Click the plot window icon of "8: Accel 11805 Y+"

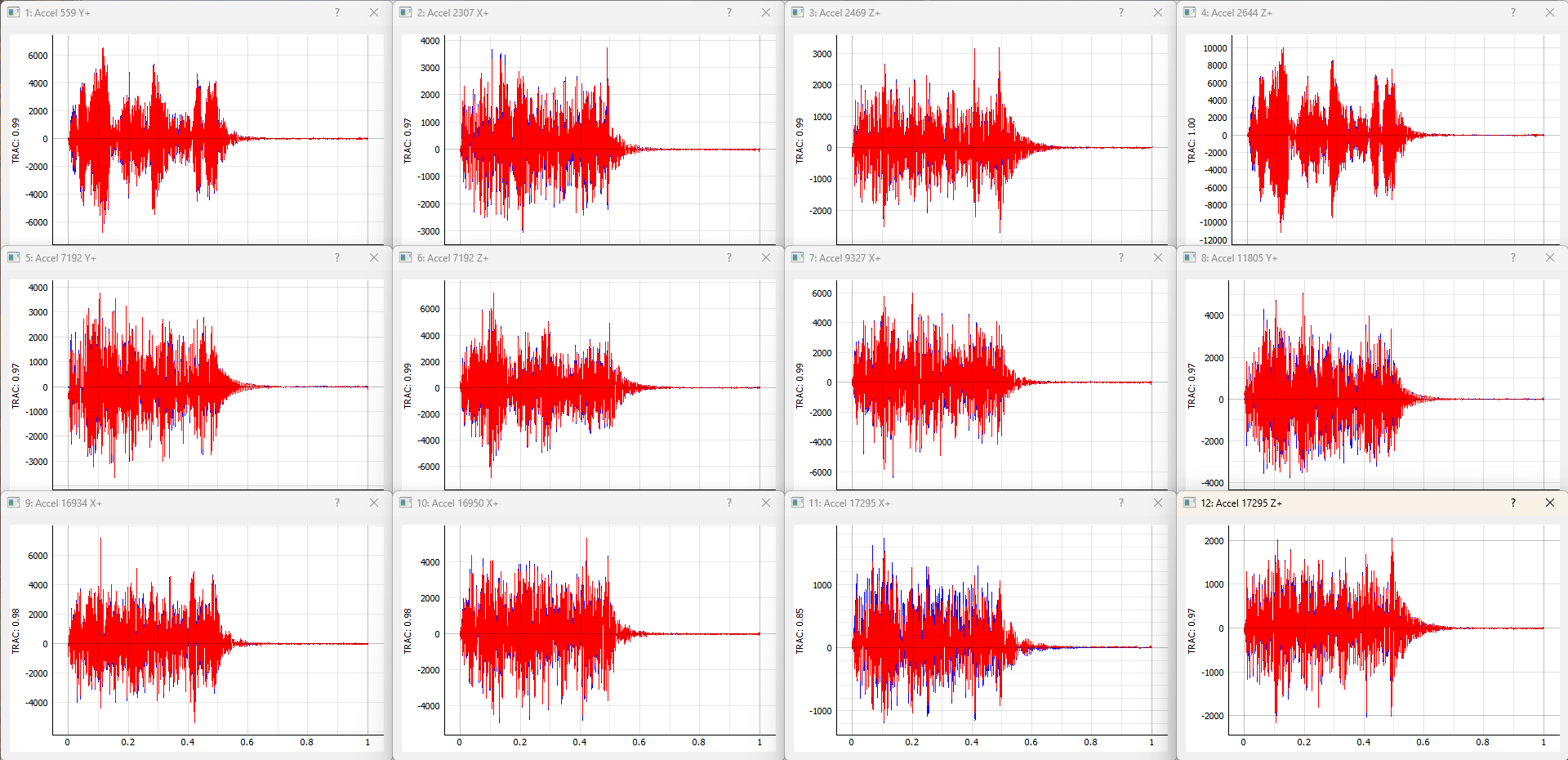pyautogui.click(x=1190, y=257)
